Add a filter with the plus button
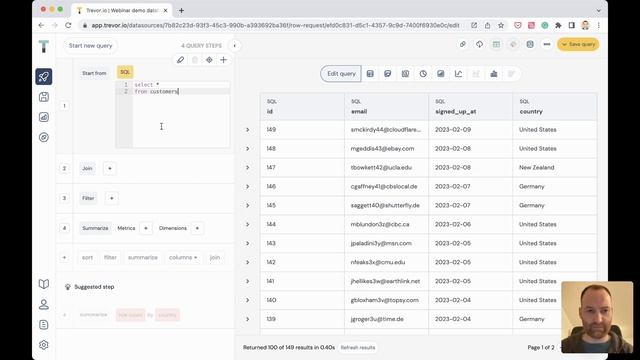640x360 pixels. pyautogui.click(x=111, y=198)
